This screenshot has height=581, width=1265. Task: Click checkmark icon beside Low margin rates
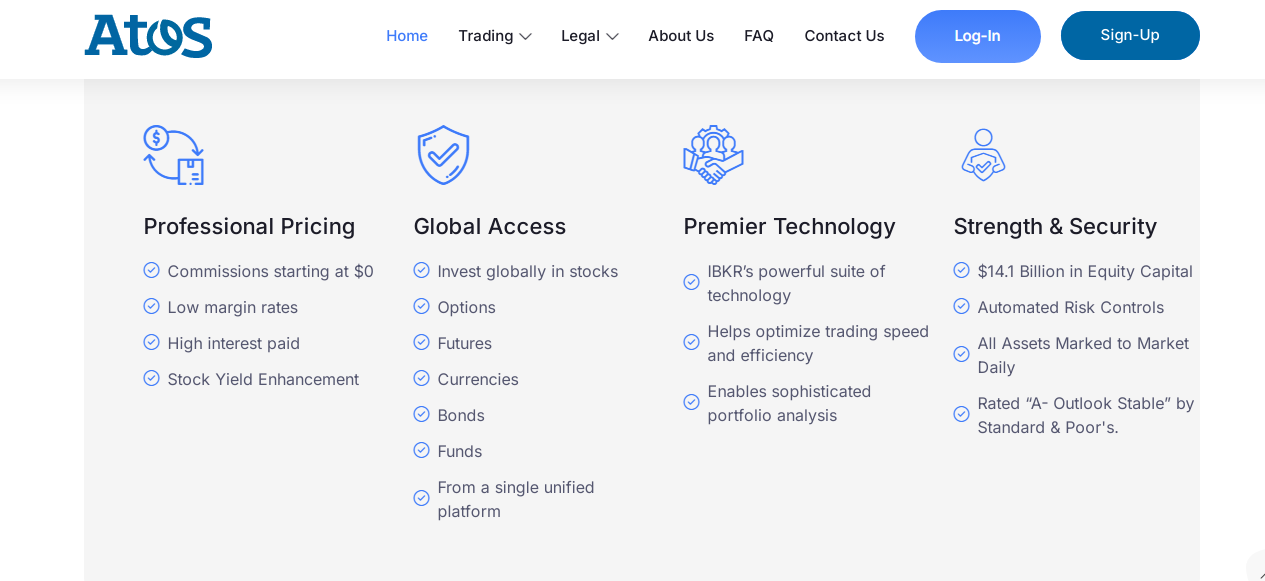(x=152, y=306)
